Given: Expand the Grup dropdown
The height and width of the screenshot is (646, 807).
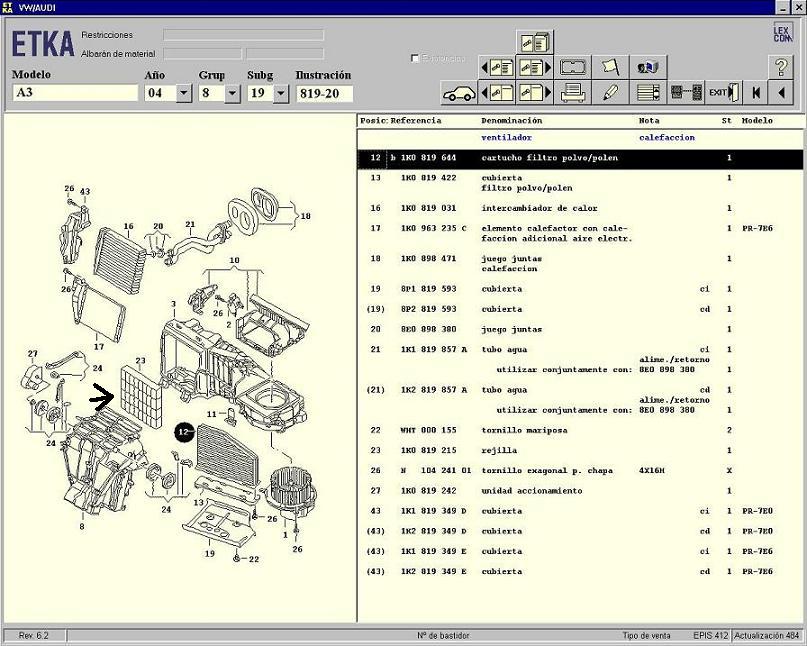Looking at the screenshot, I should coord(232,93).
